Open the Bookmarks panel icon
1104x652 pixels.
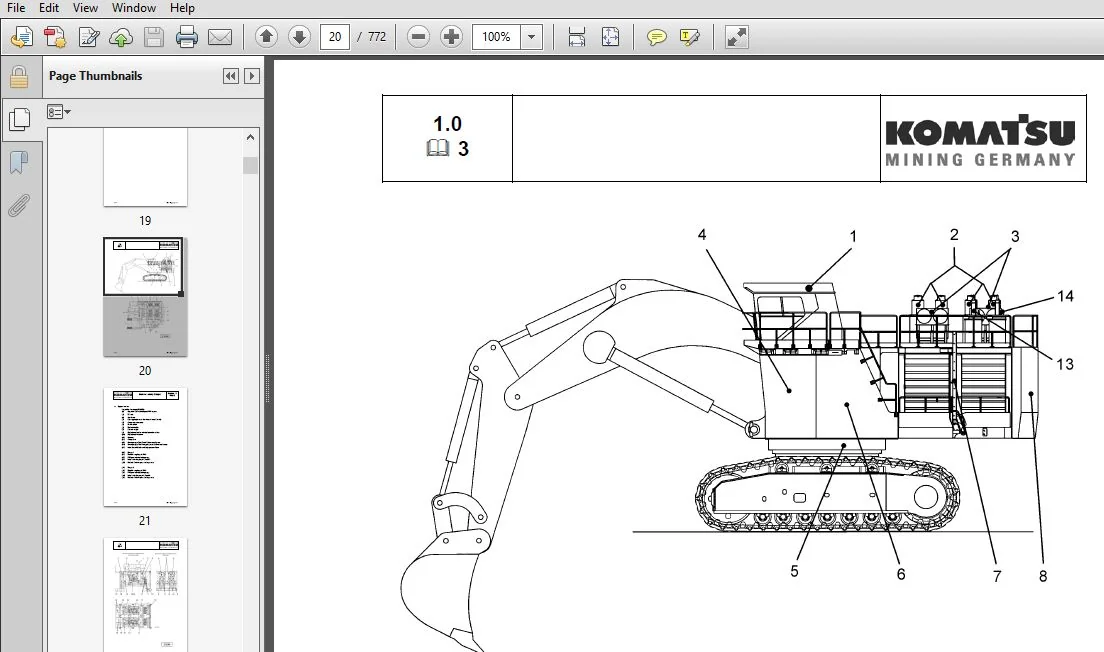click(19, 163)
